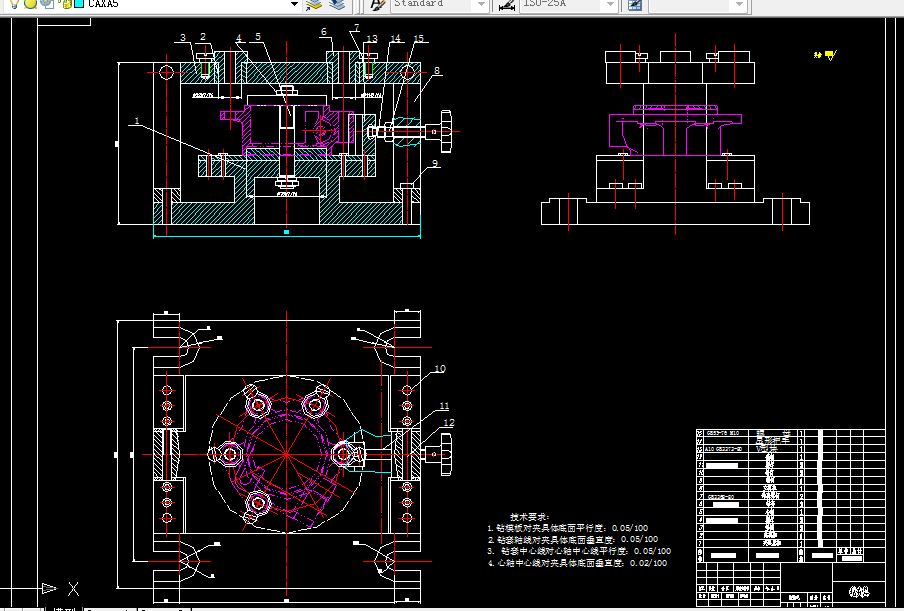This screenshot has height=611, width=904.
Task: Click the cyan color swatch of layer CAXA5
Action: coord(79,3)
